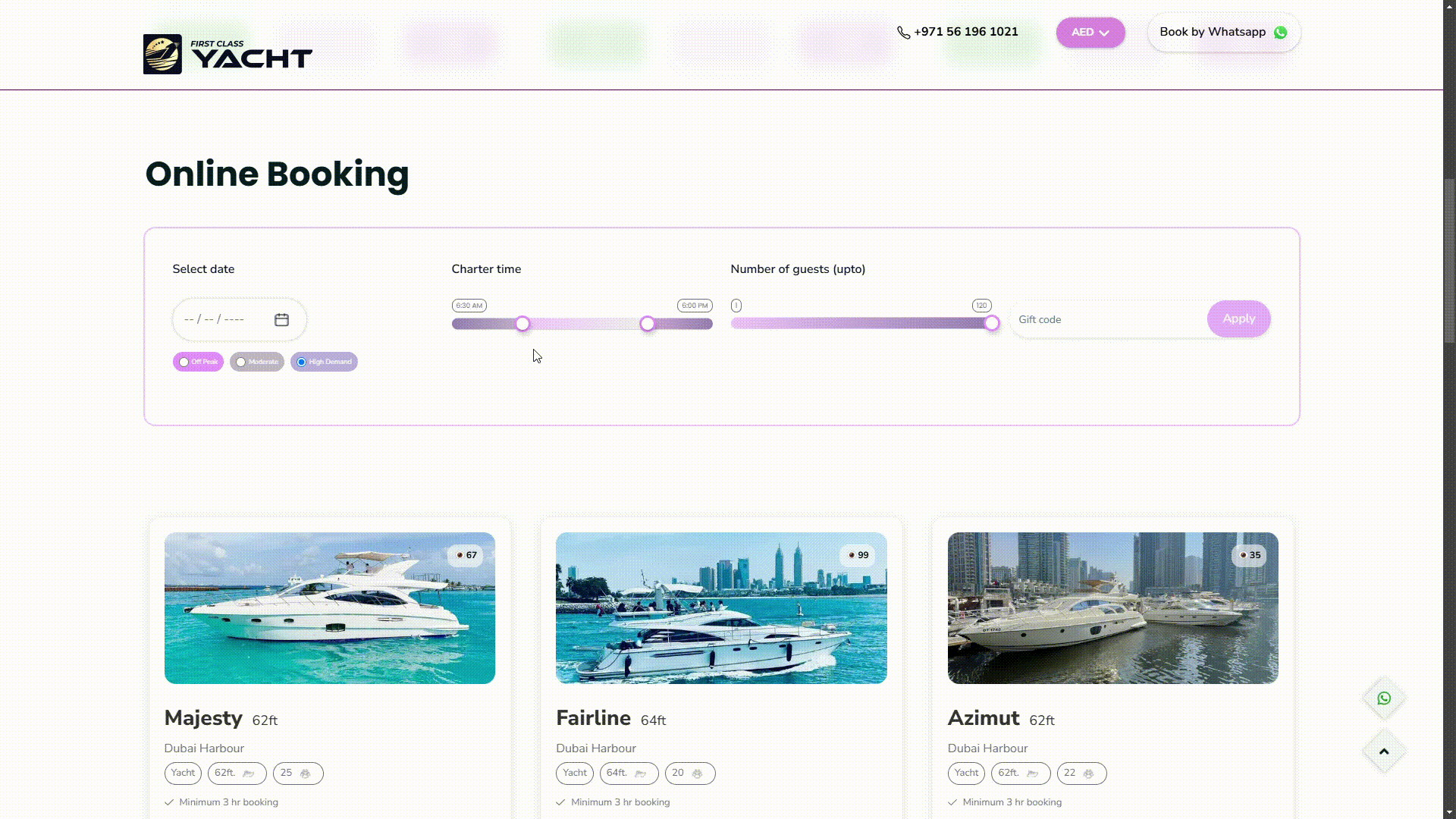
Task: Click the charter start time slider handle
Action: (522, 325)
